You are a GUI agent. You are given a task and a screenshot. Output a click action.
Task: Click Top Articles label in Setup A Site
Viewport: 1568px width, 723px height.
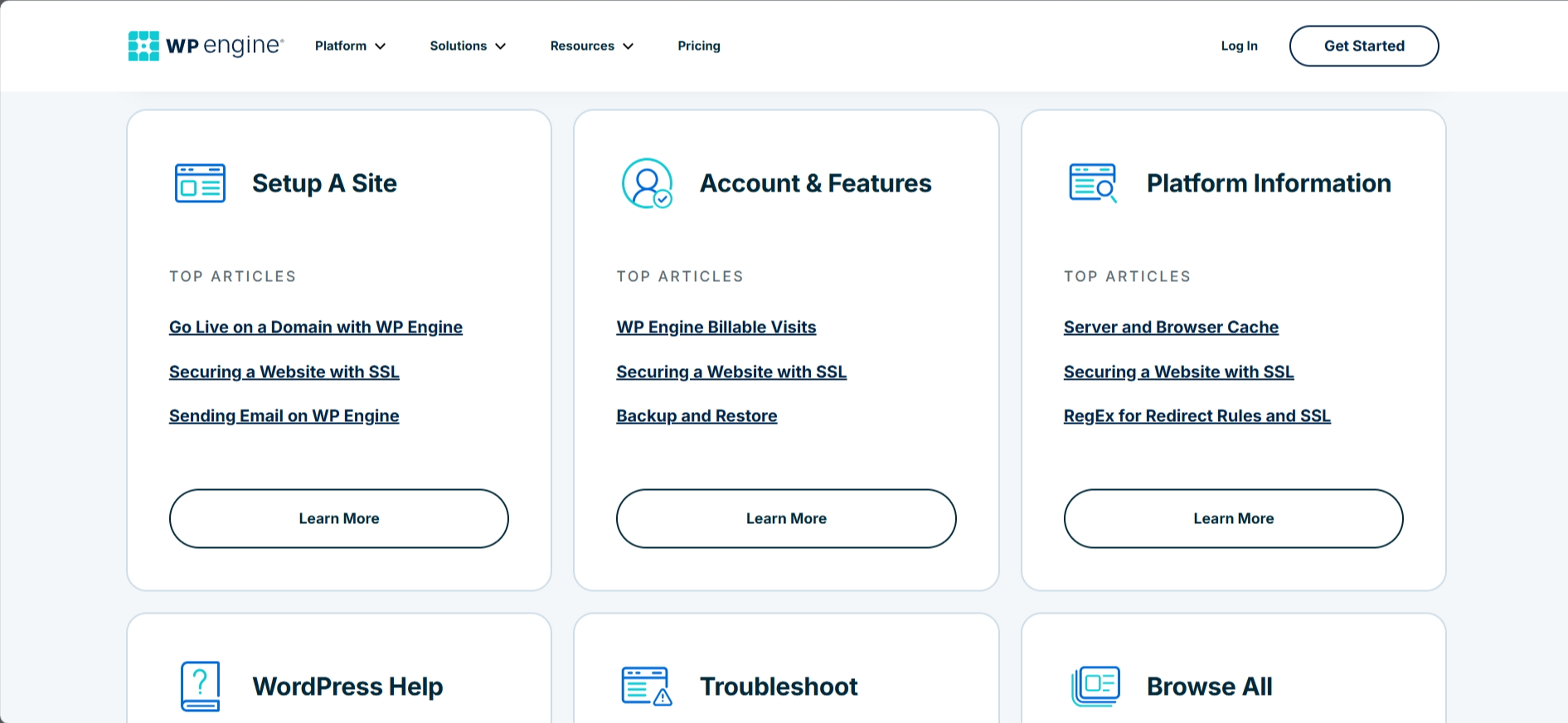click(233, 276)
